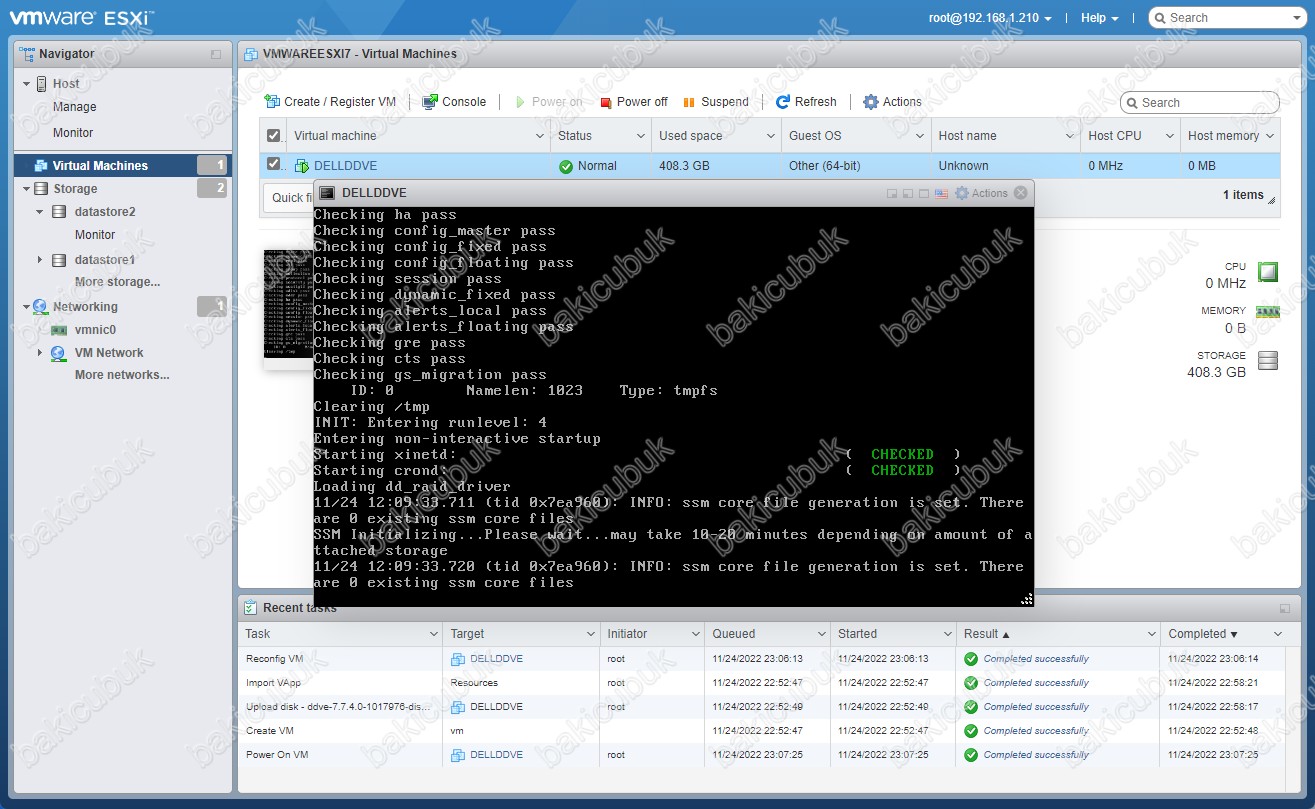Screen dimensions: 1315x809
Task: Click the Normal status cell for DELLDDVE
Action: (600, 166)
